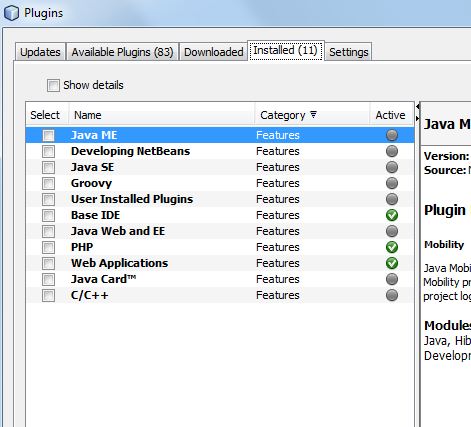Select the Base IDE plugin name
The image size is (471, 427).
point(95,215)
